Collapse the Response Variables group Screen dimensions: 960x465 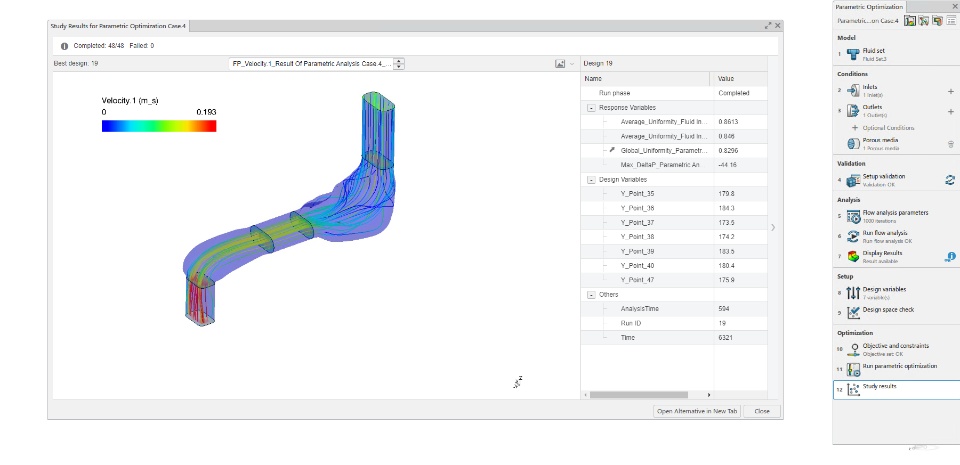coord(591,108)
